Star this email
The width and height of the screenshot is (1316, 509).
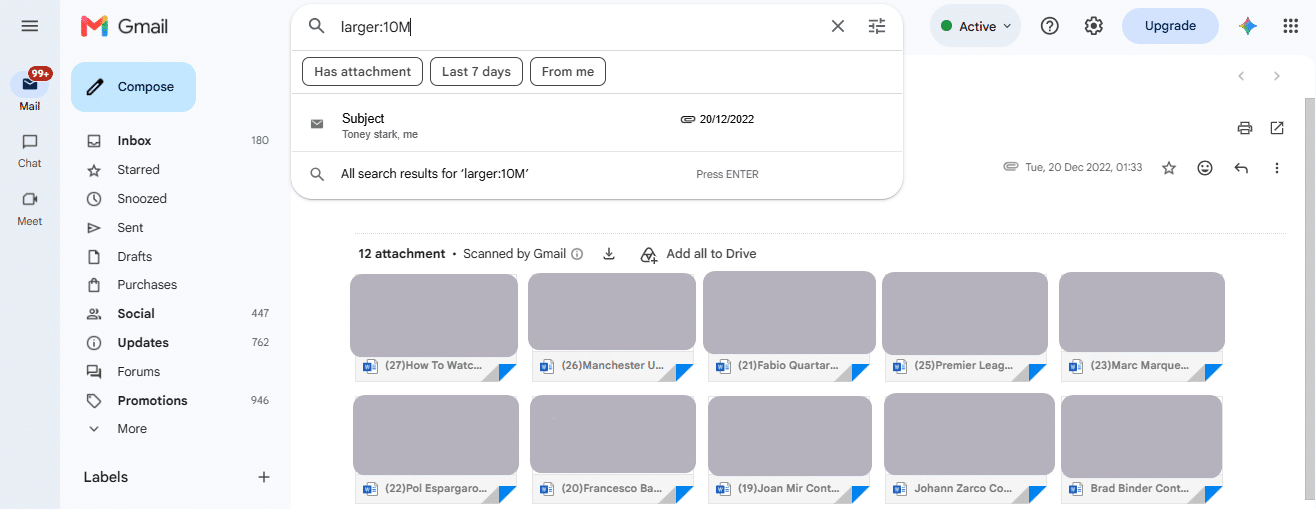point(1169,168)
